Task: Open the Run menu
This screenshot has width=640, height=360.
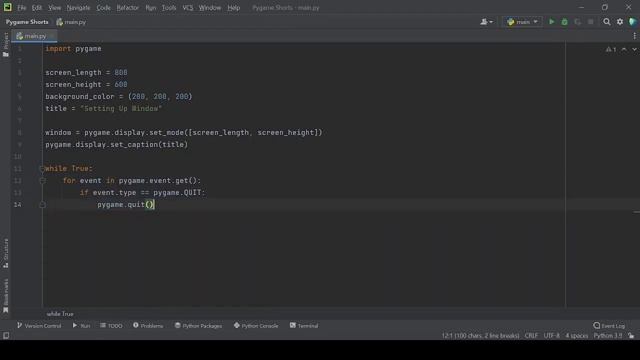Action: click(x=151, y=8)
